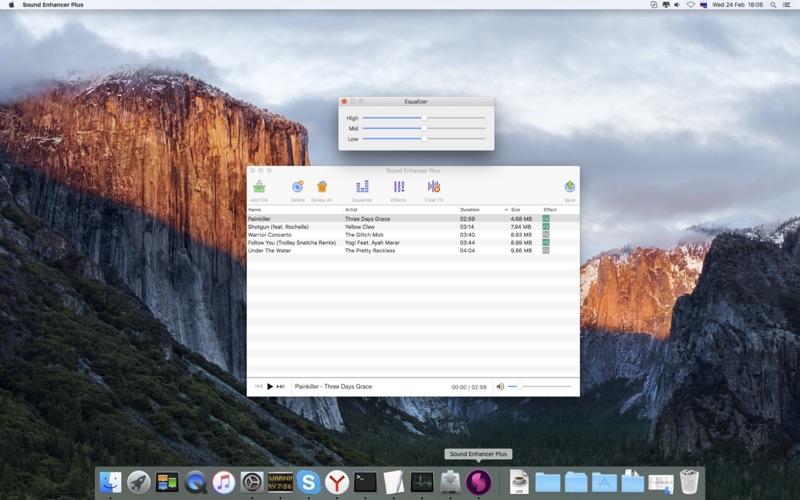The width and height of the screenshot is (800, 500).
Task: Toggle the FX effect icon for Follow You row
Action: tap(546, 242)
